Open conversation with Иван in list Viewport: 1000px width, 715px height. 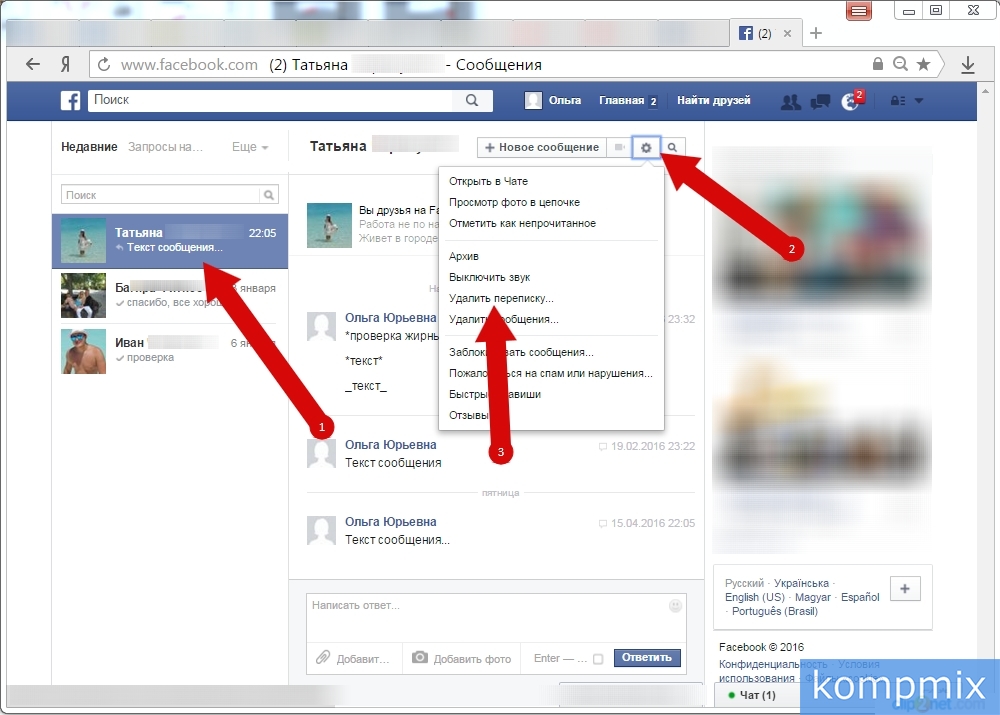170,351
